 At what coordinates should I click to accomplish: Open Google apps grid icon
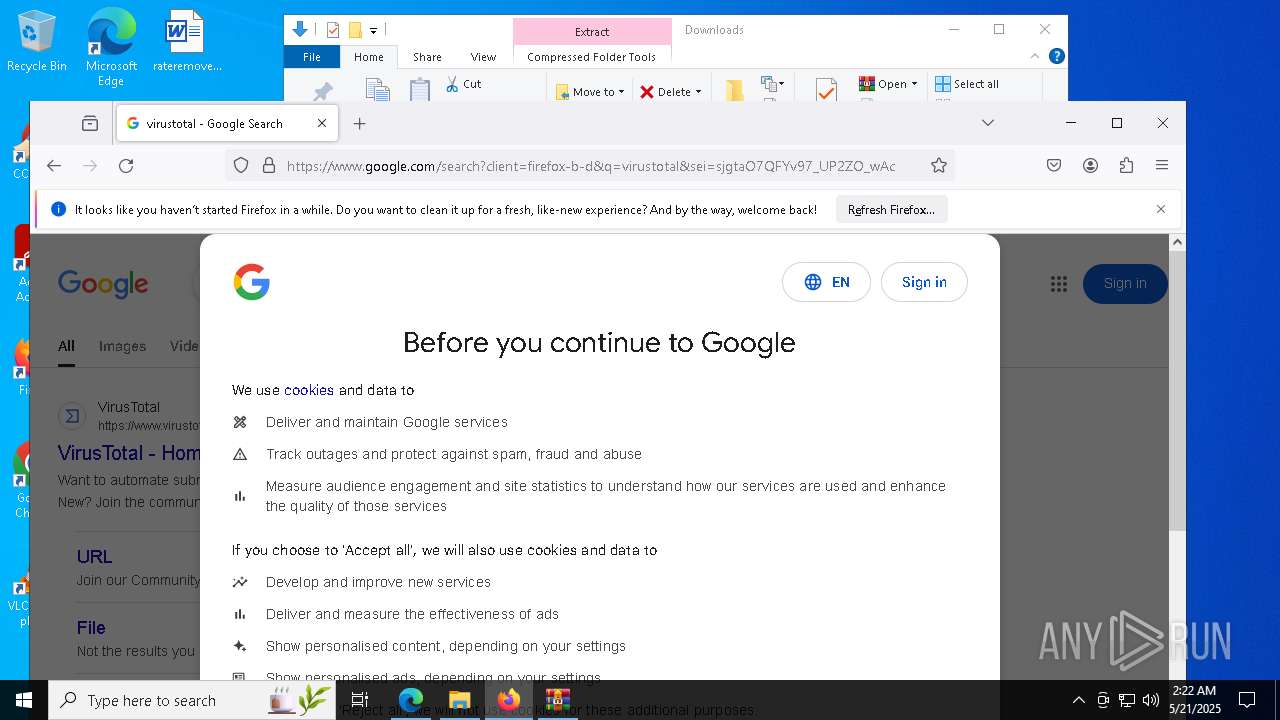(1059, 284)
